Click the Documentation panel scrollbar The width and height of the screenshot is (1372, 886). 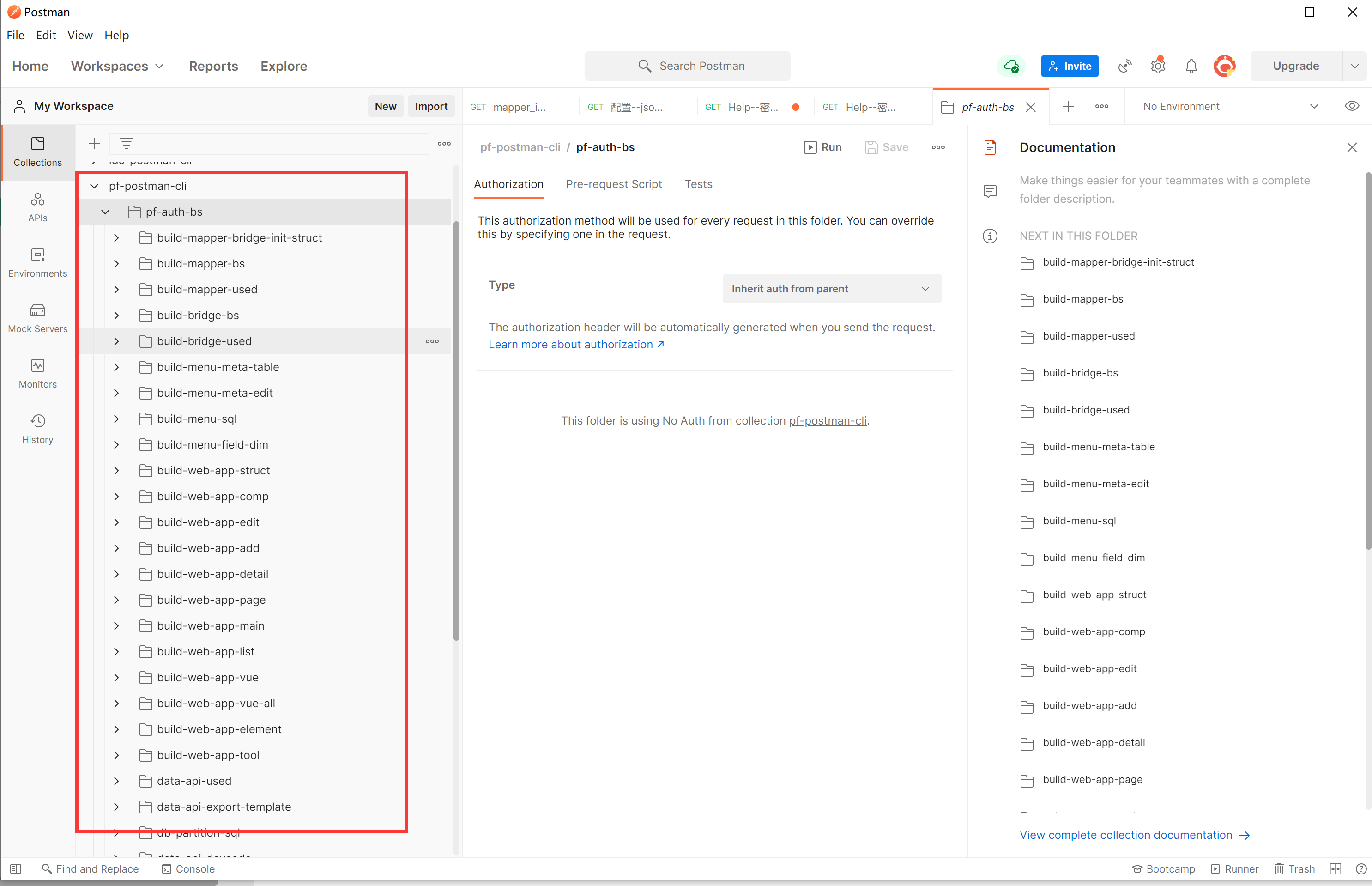coord(1368,361)
